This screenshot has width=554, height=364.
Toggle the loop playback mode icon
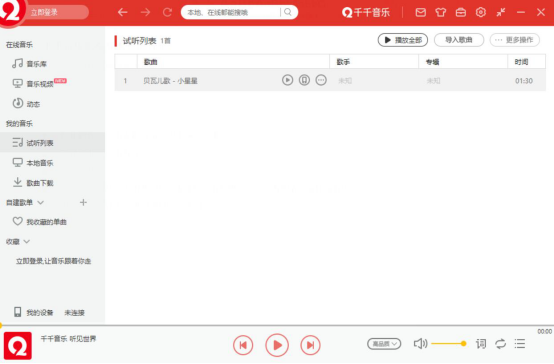coord(500,344)
